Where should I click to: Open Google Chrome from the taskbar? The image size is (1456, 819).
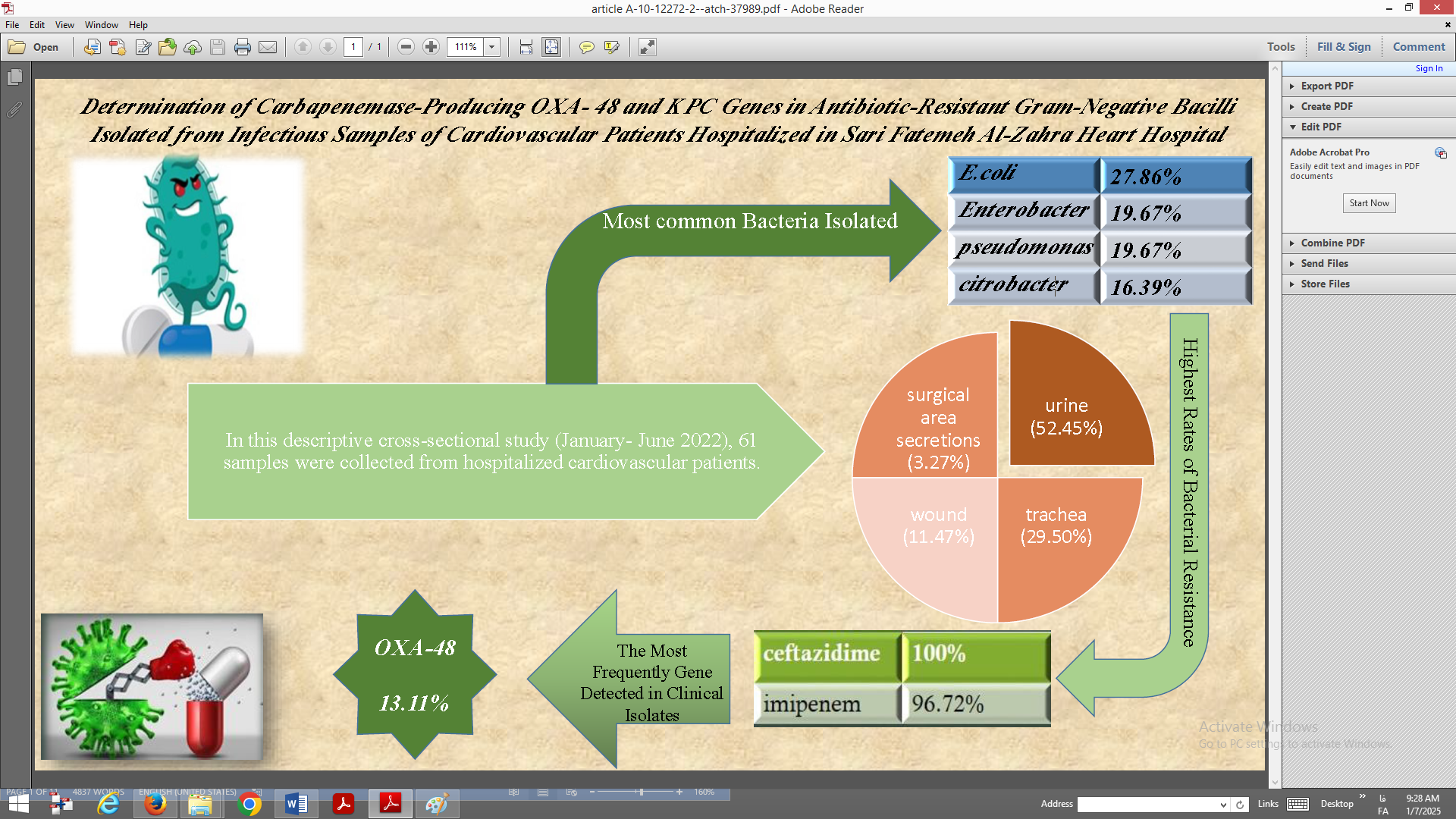tap(249, 804)
